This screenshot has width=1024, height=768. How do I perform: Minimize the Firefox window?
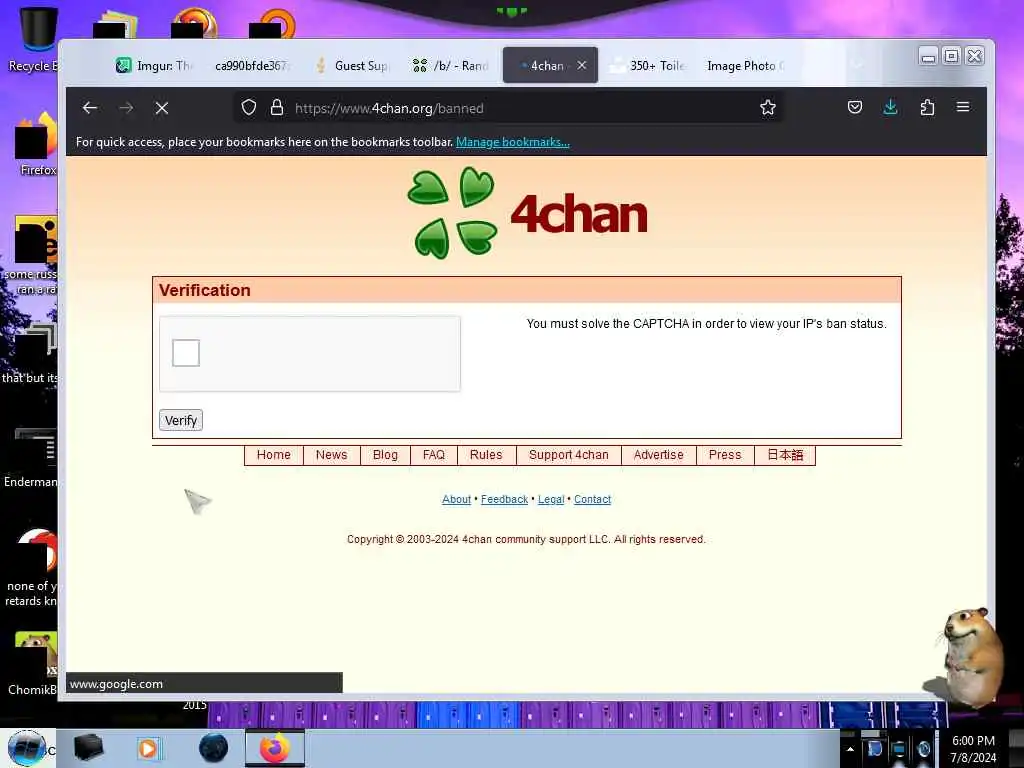coord(928,56)
